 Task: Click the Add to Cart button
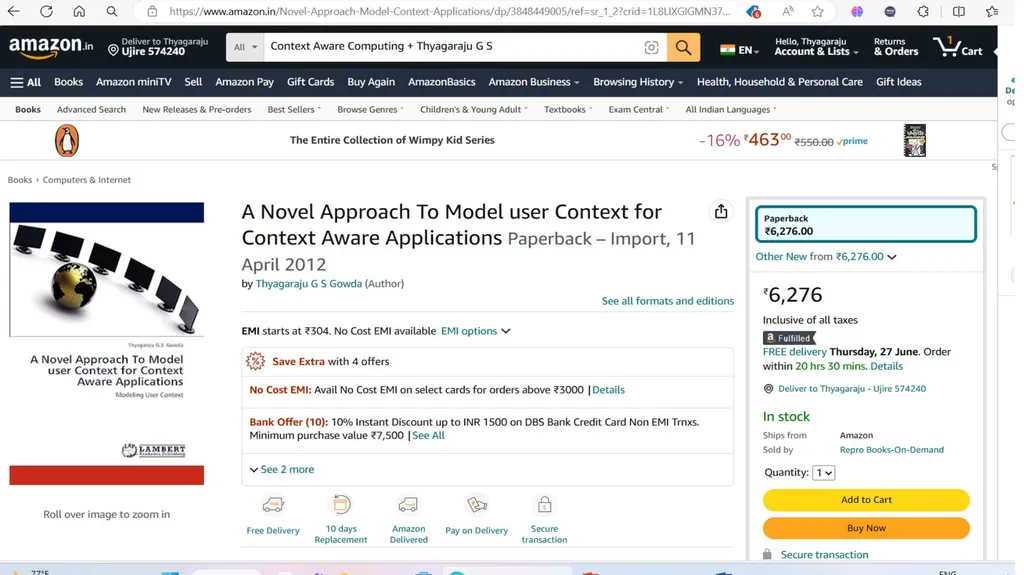(866, 500)
